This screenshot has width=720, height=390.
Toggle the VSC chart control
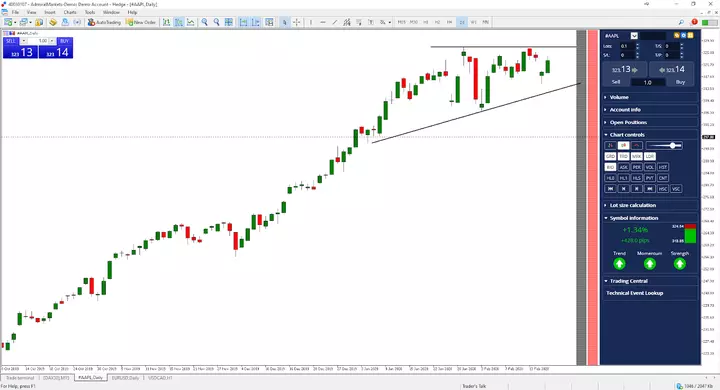click(676, 189)
